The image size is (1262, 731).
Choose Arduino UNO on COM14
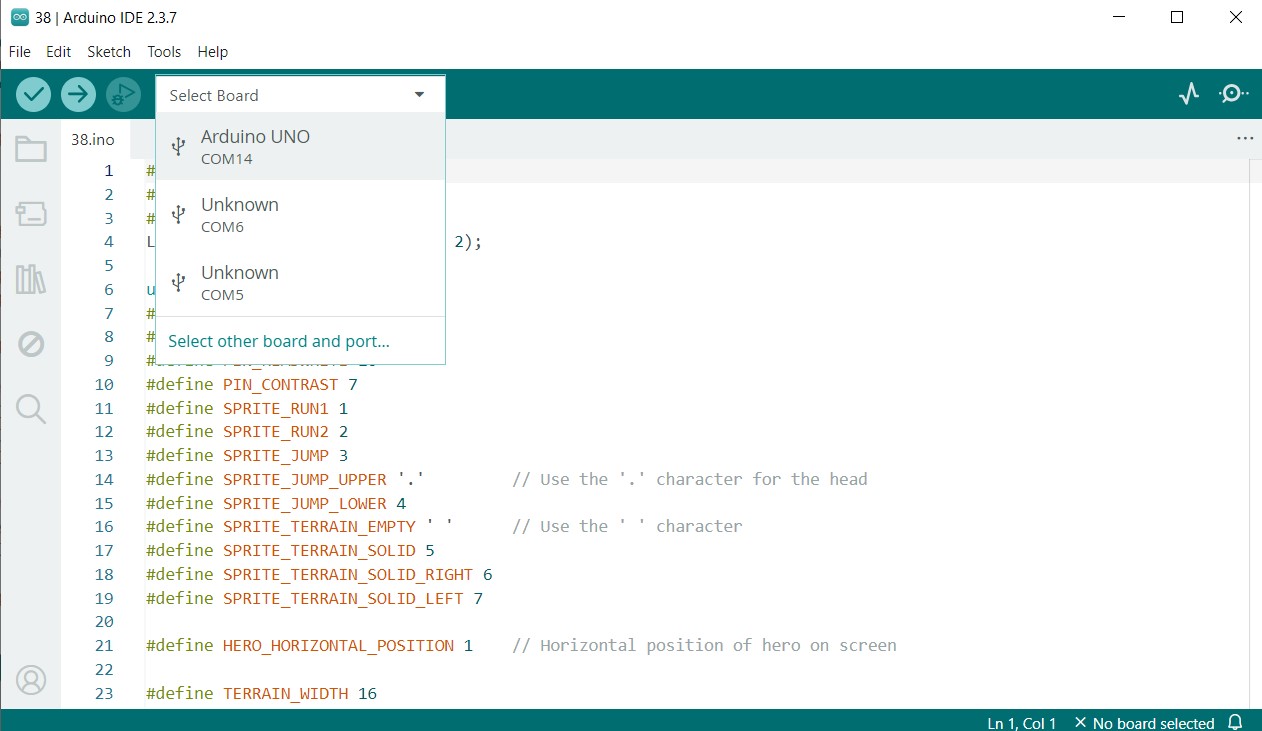[301, 146]
